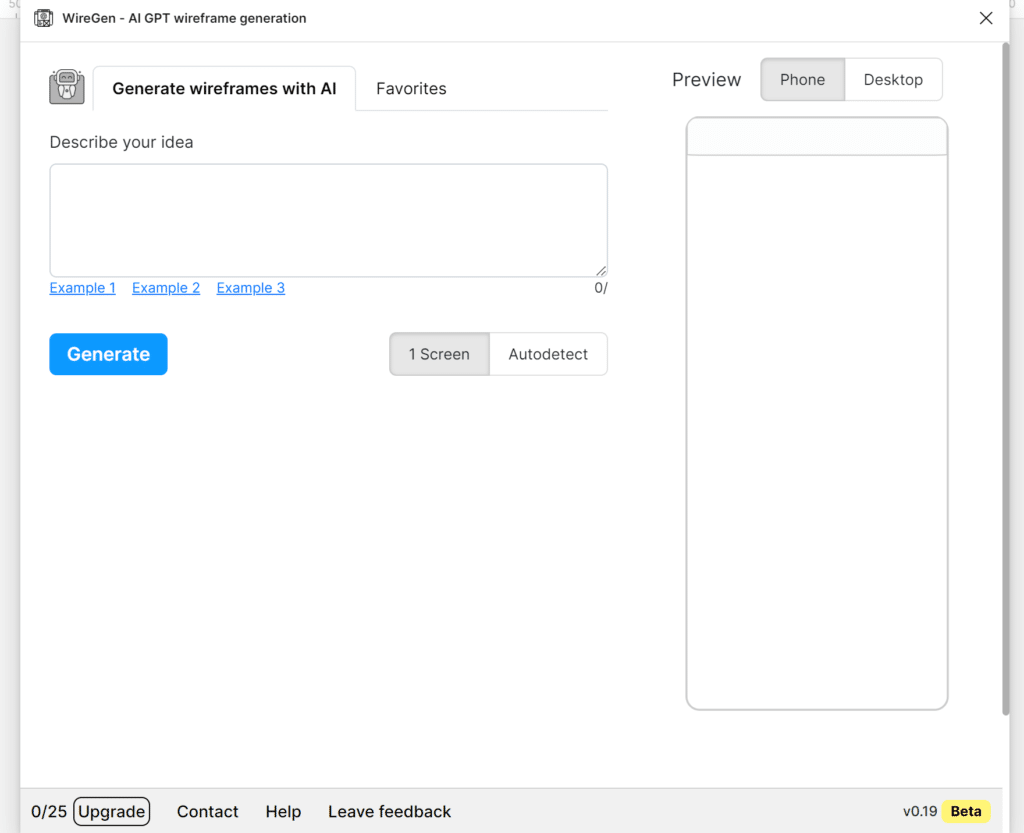This screenshot has height=833, width=1024.
Task: Click the vertical scrollbar of the plugin
Action: (1006, 379)
